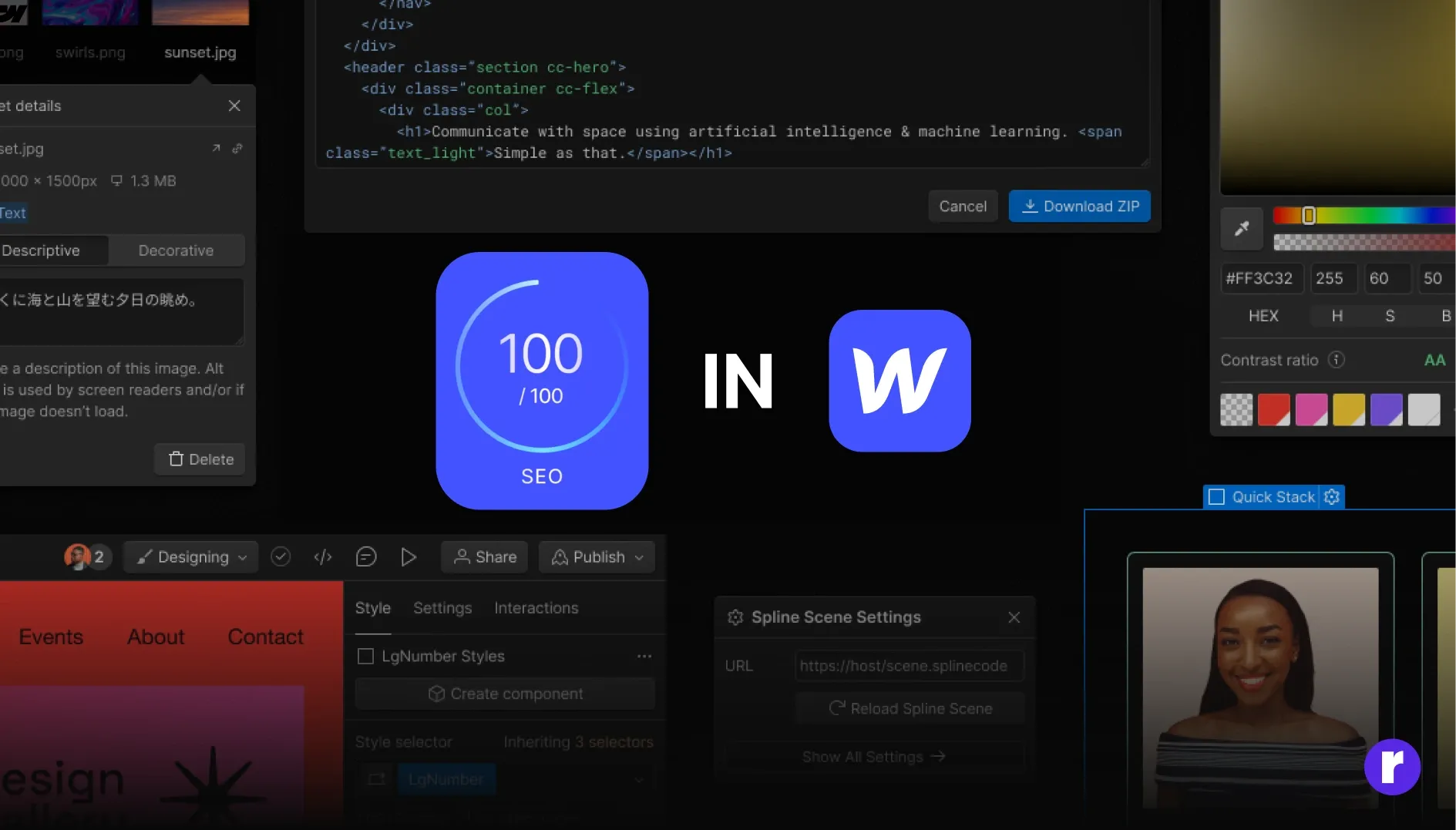
Task: Click the HTML export code area
Action: [732, 82]
